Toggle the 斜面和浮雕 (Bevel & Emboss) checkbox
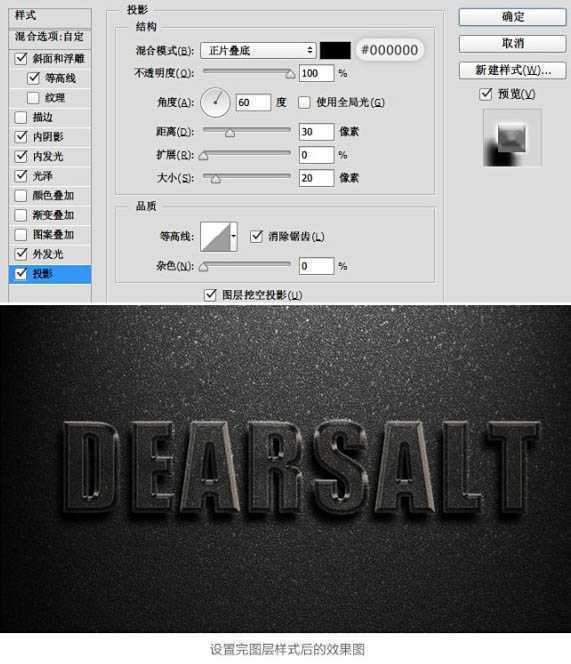This screenshot has height=664, width=571. click(21, 58)
